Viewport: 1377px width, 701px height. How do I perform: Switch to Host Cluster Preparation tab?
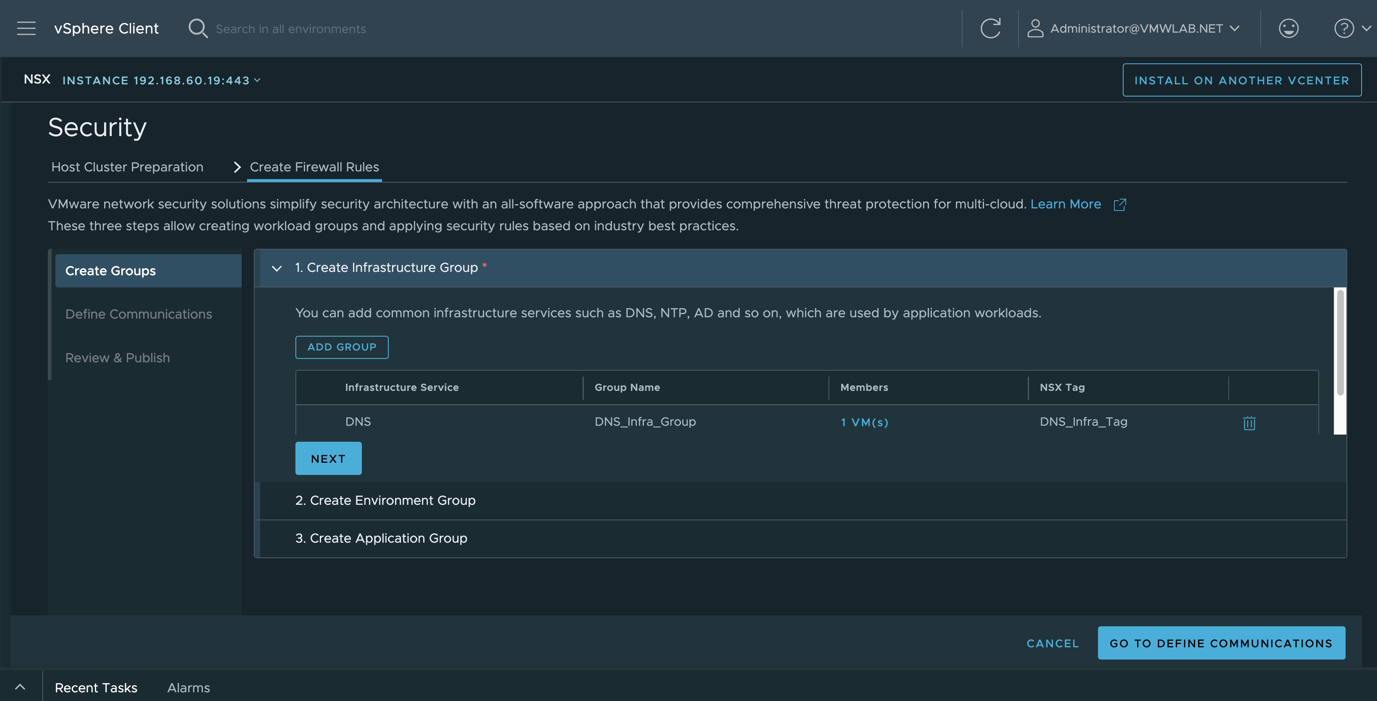[x=127, y=167]
